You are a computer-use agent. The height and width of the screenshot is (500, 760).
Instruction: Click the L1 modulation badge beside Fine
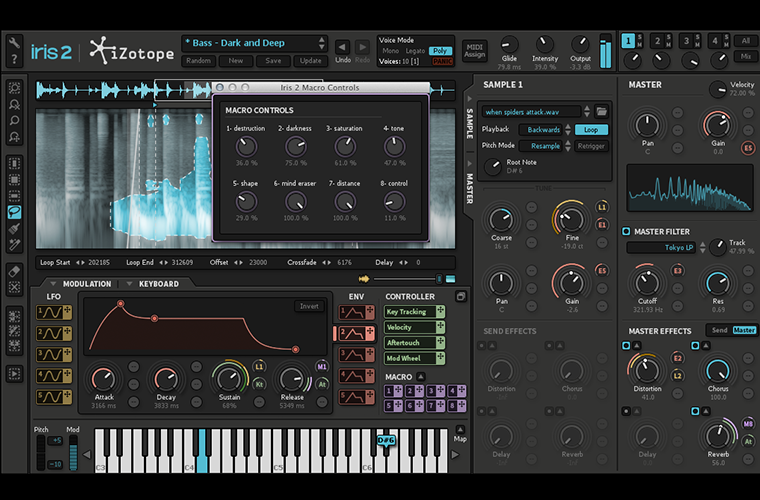(x=602, y=207)
